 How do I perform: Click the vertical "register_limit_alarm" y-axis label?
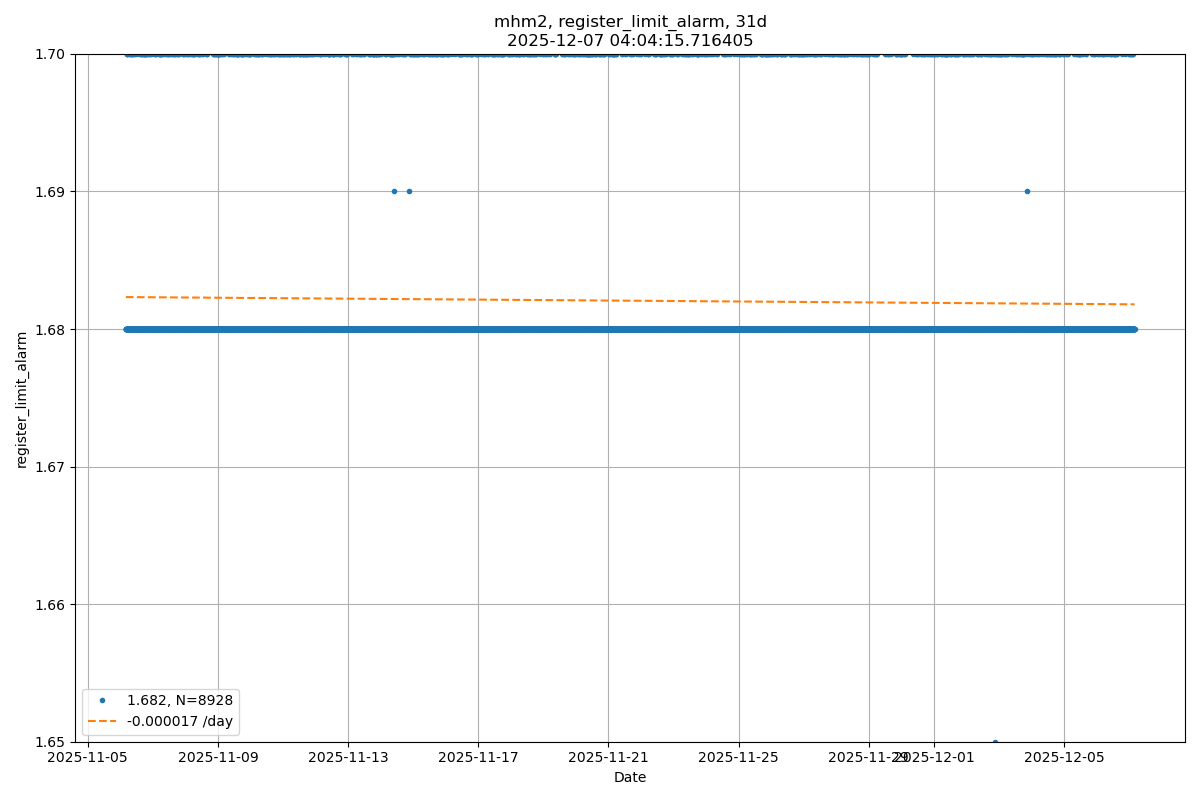pos(22,399)
